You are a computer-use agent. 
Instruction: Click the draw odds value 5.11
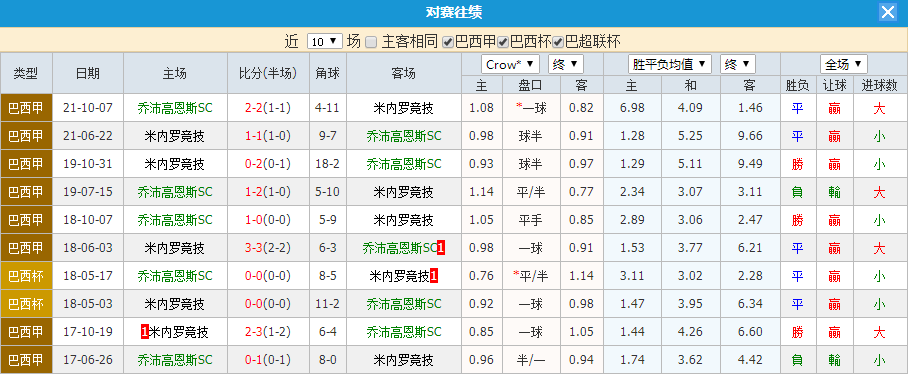tap(690, 164)
